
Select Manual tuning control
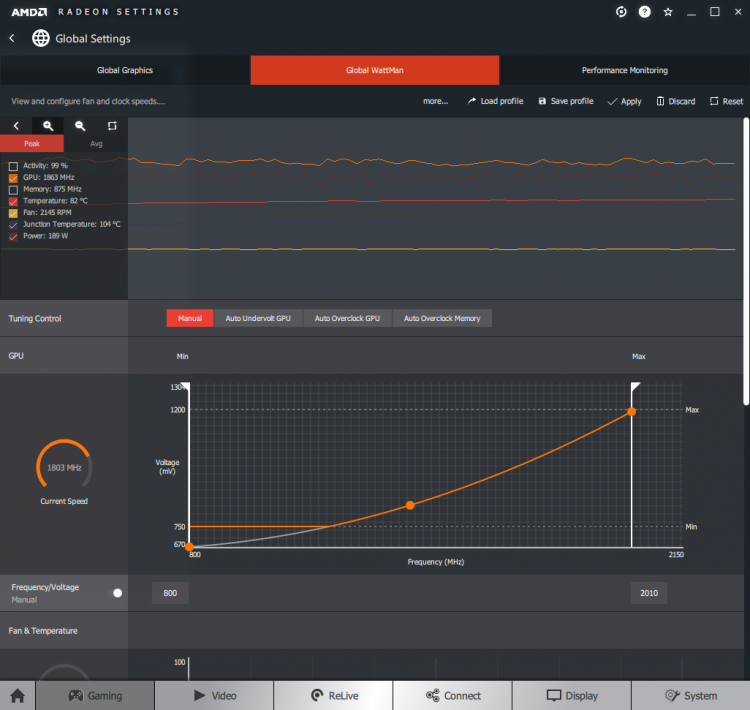coord(190,318)
